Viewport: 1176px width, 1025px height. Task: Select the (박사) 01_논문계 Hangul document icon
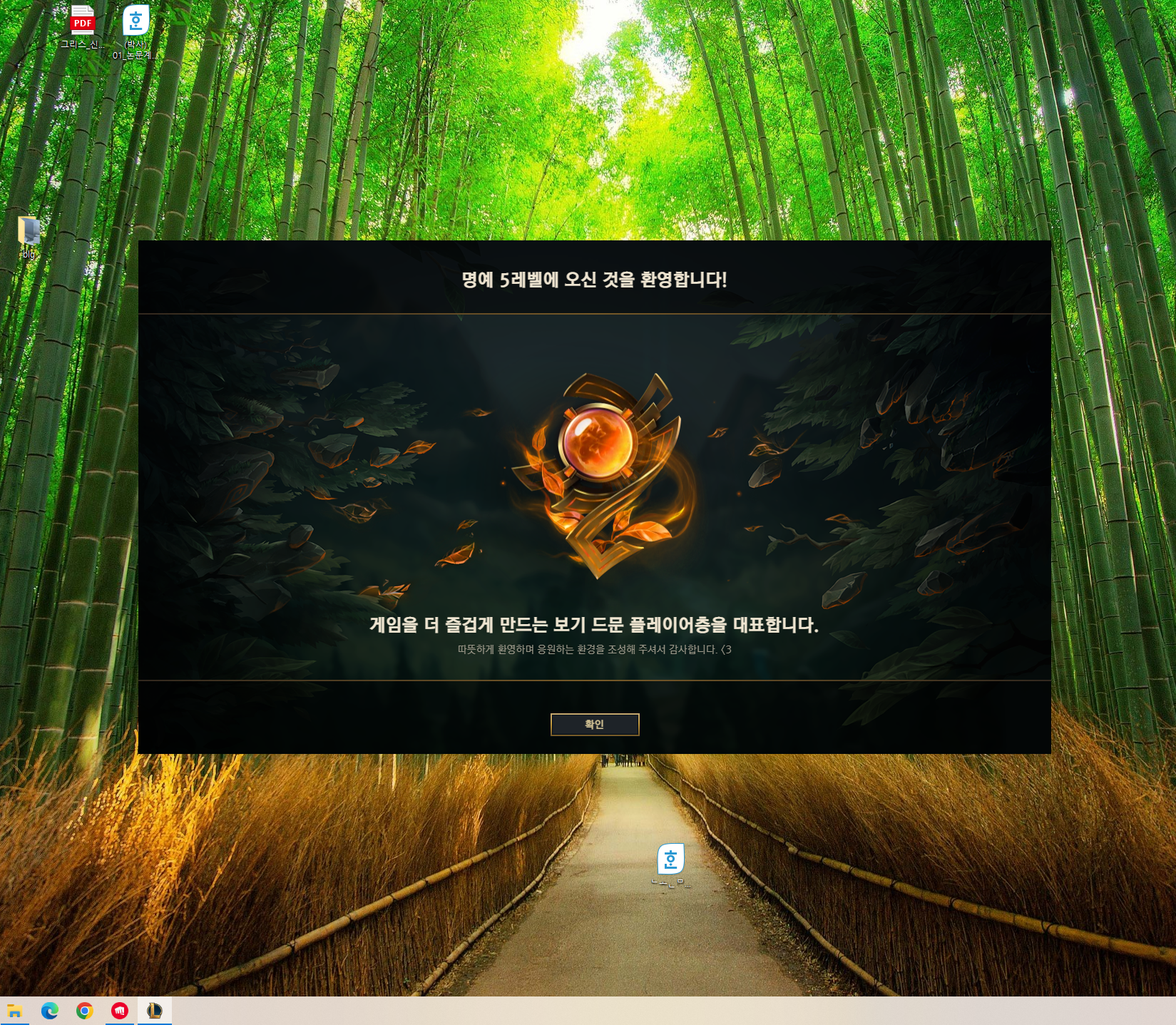point(136,21)
